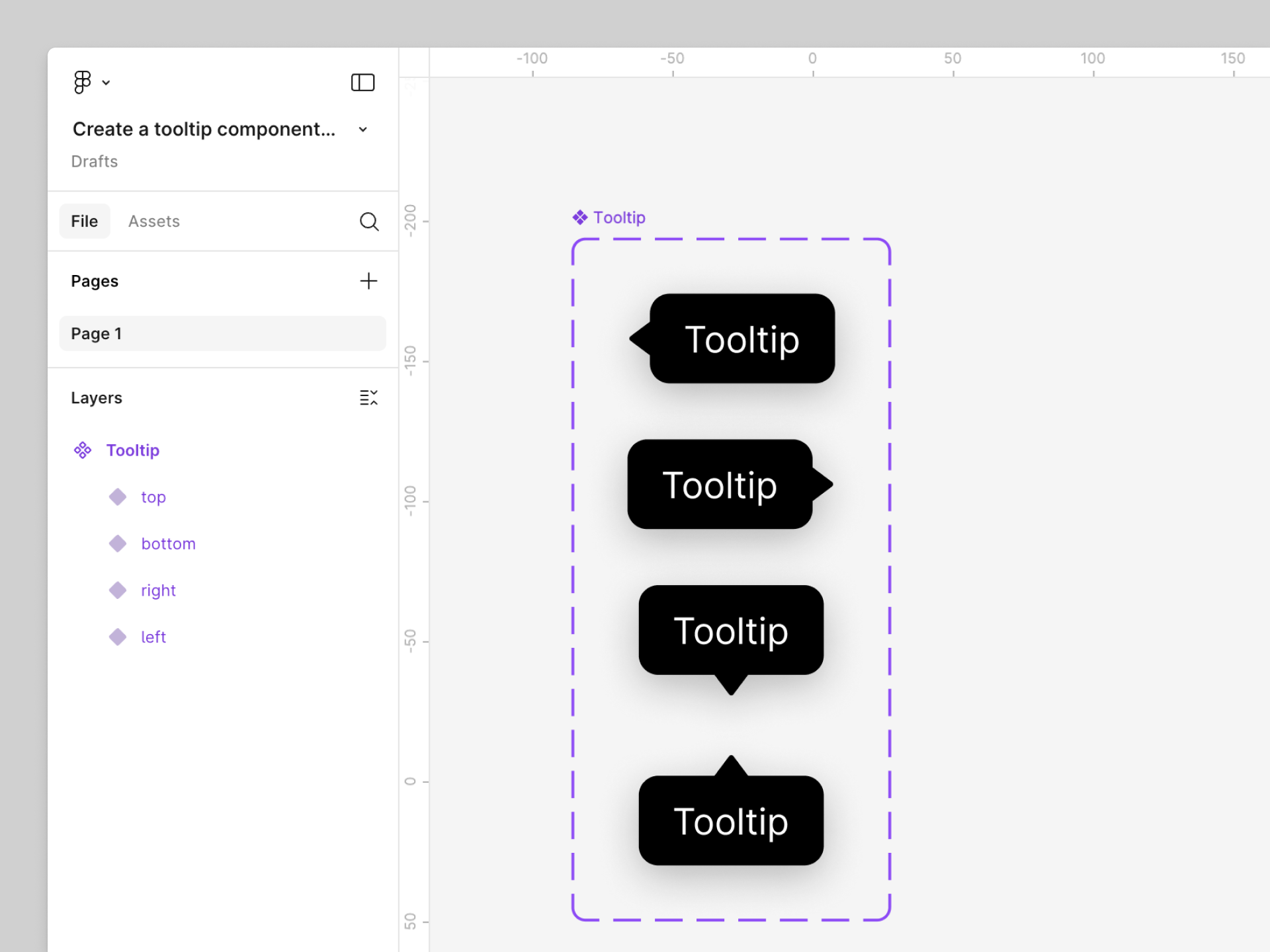Open the Figma main menu logo

82,83
